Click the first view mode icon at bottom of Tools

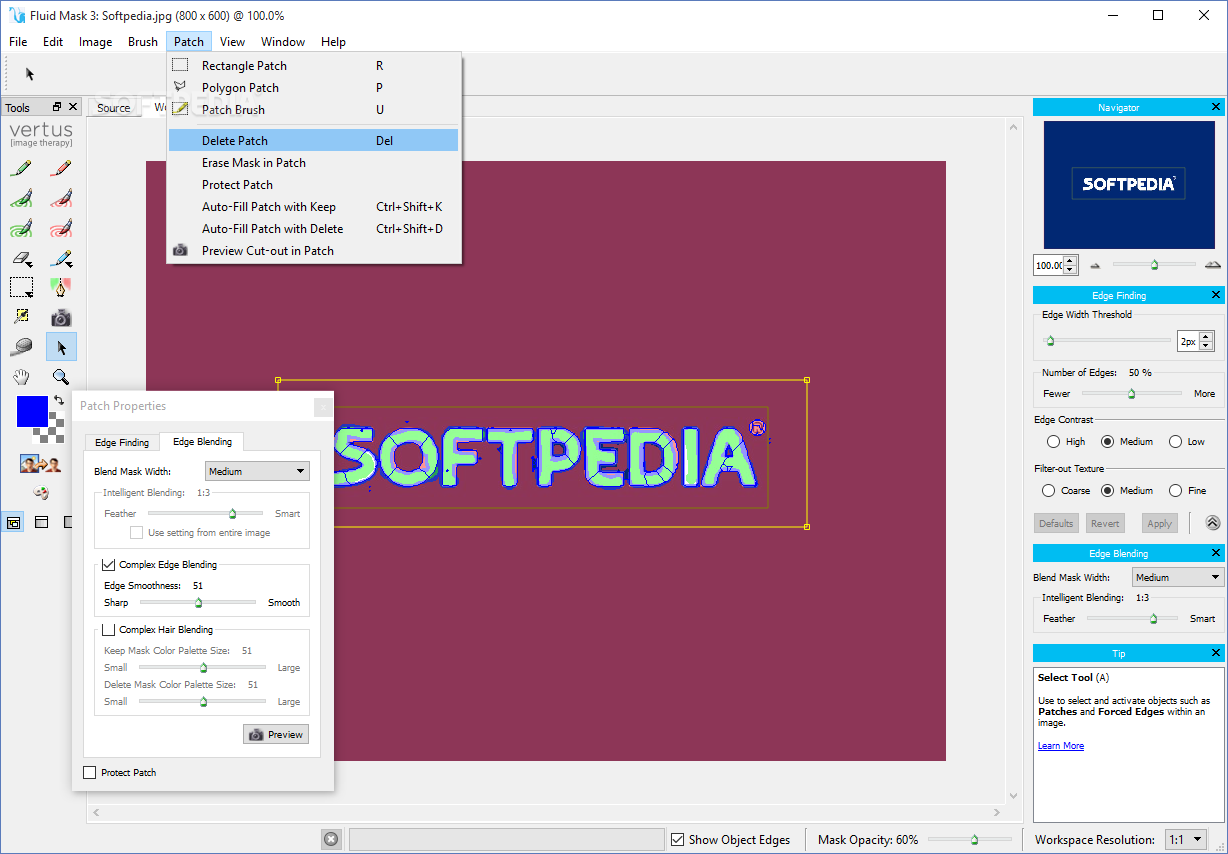point(13,522)
